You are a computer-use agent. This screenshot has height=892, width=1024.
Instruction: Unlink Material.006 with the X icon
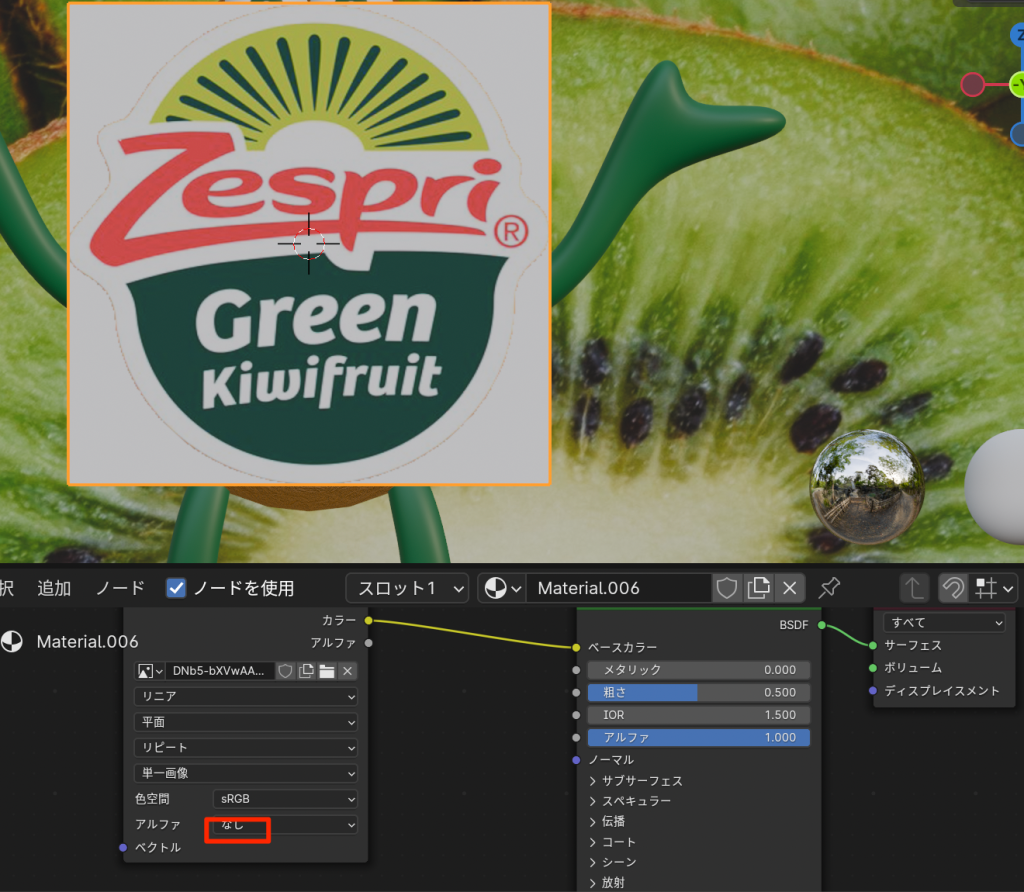(790, 588)
